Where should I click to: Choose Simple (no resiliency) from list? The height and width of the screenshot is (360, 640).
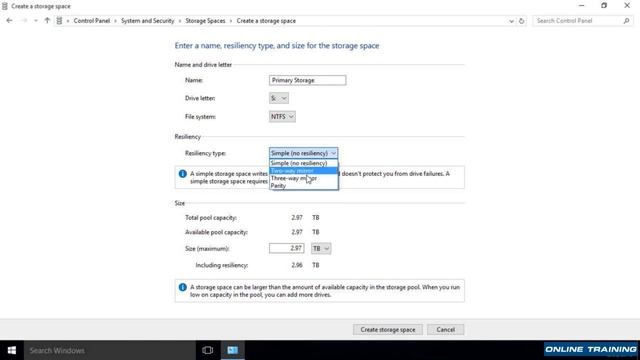tap(304, 163)
